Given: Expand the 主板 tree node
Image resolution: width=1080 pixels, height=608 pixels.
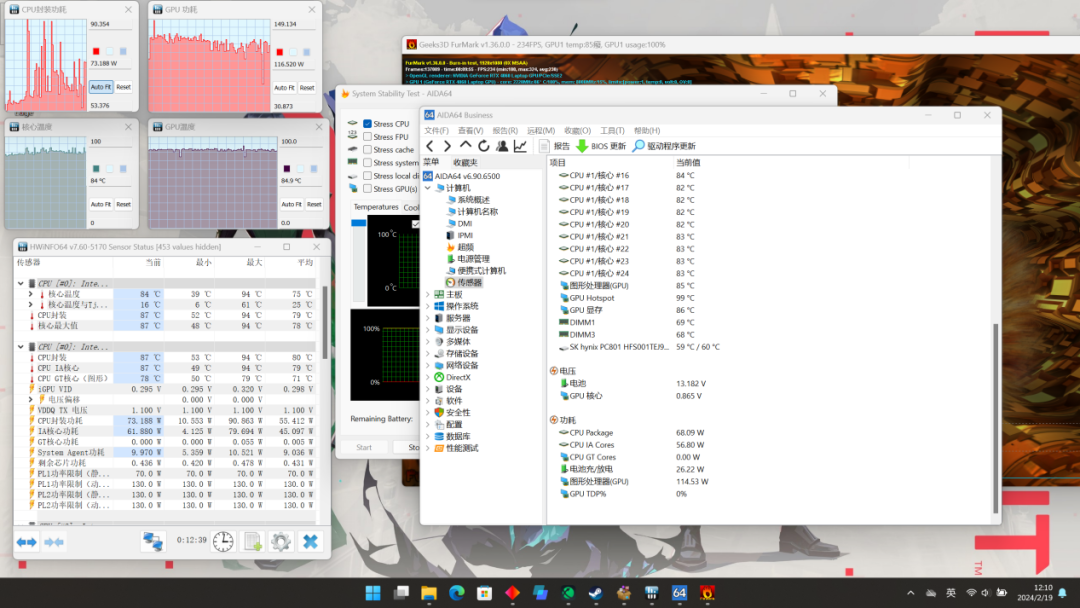Looking at the screenshot, I should pos(428,294).
